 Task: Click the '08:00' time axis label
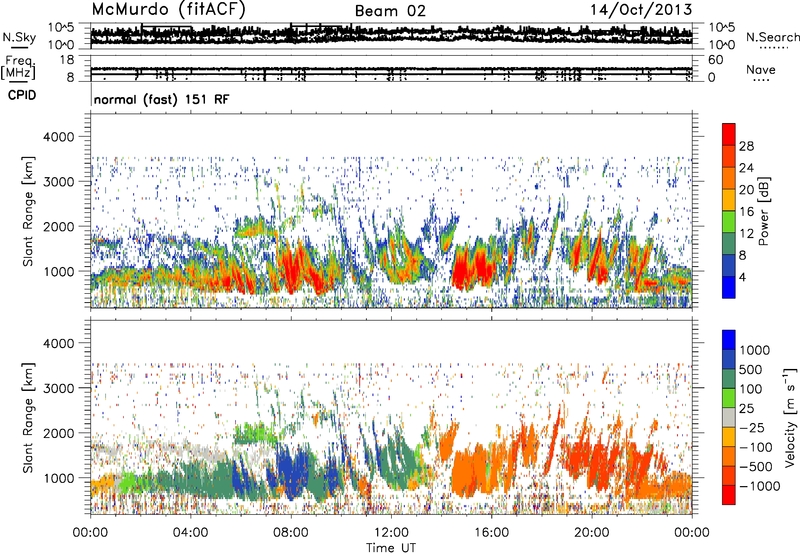tap(291, 533)
